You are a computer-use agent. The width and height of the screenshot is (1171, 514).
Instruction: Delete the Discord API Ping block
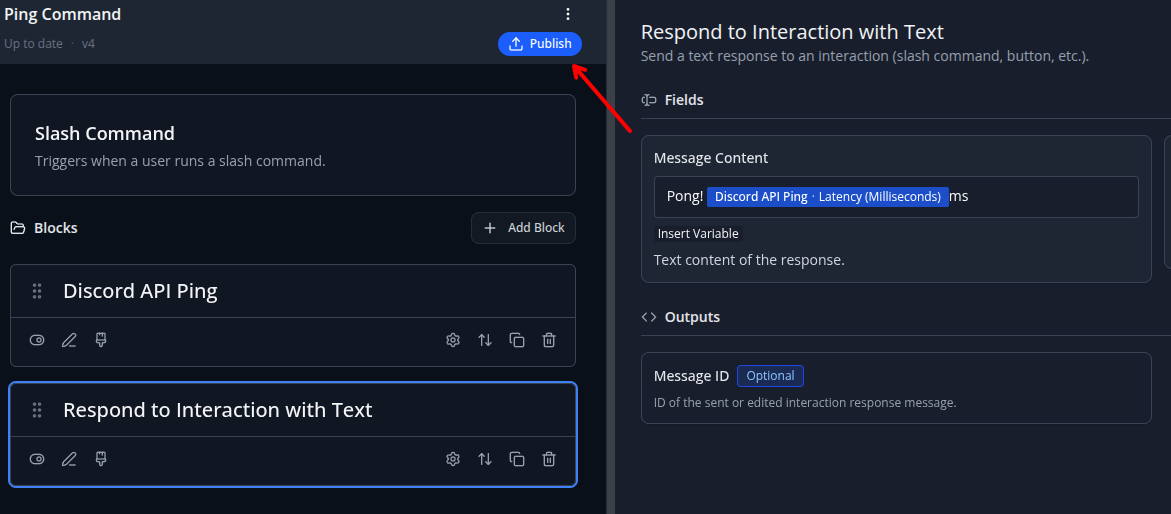point(549,341)
